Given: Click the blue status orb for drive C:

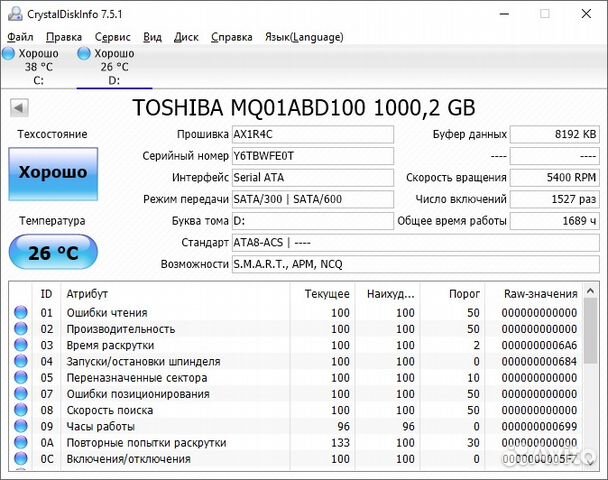Looking at the screenshot, I should tap(9, 54).
